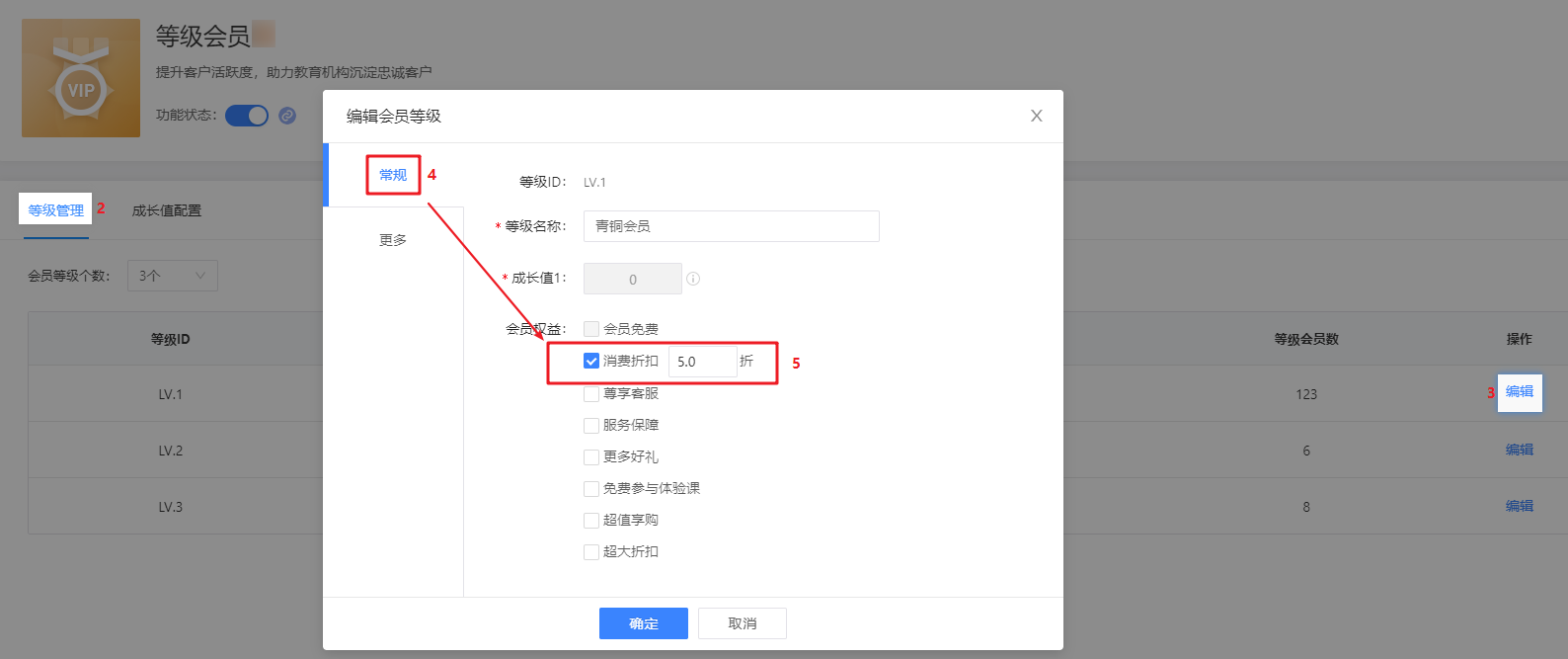Close the 编辑会员等级 dialog with X
The image size is (1568, 659).
[1037, 116]
